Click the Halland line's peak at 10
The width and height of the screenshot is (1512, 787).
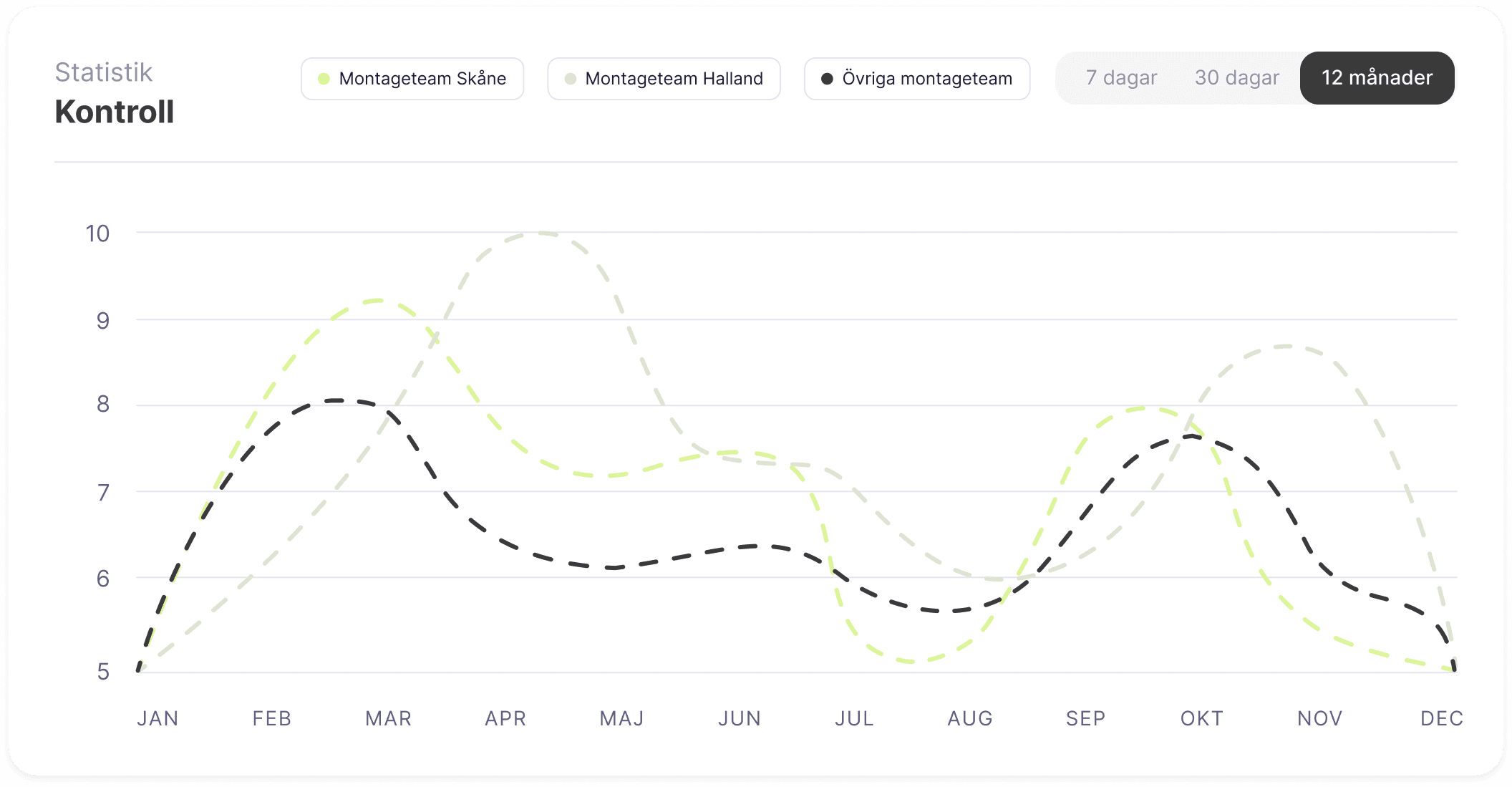click(x=542, y=233)
